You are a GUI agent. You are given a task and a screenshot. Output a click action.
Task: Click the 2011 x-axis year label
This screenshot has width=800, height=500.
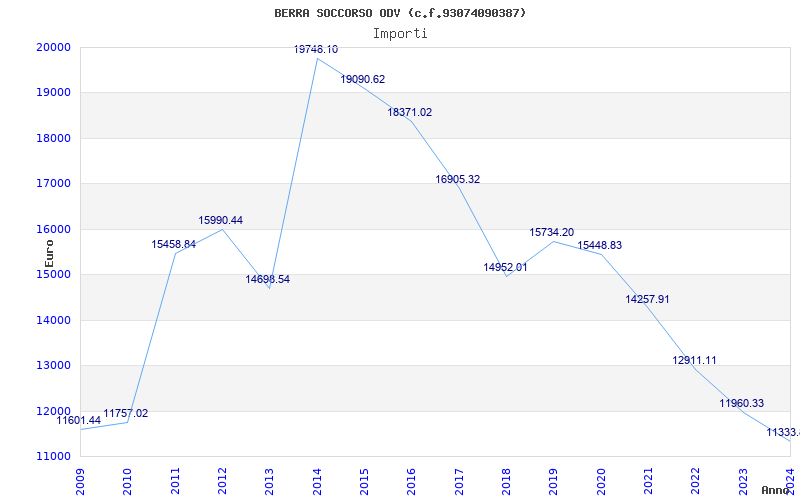(x=175, y=482)
